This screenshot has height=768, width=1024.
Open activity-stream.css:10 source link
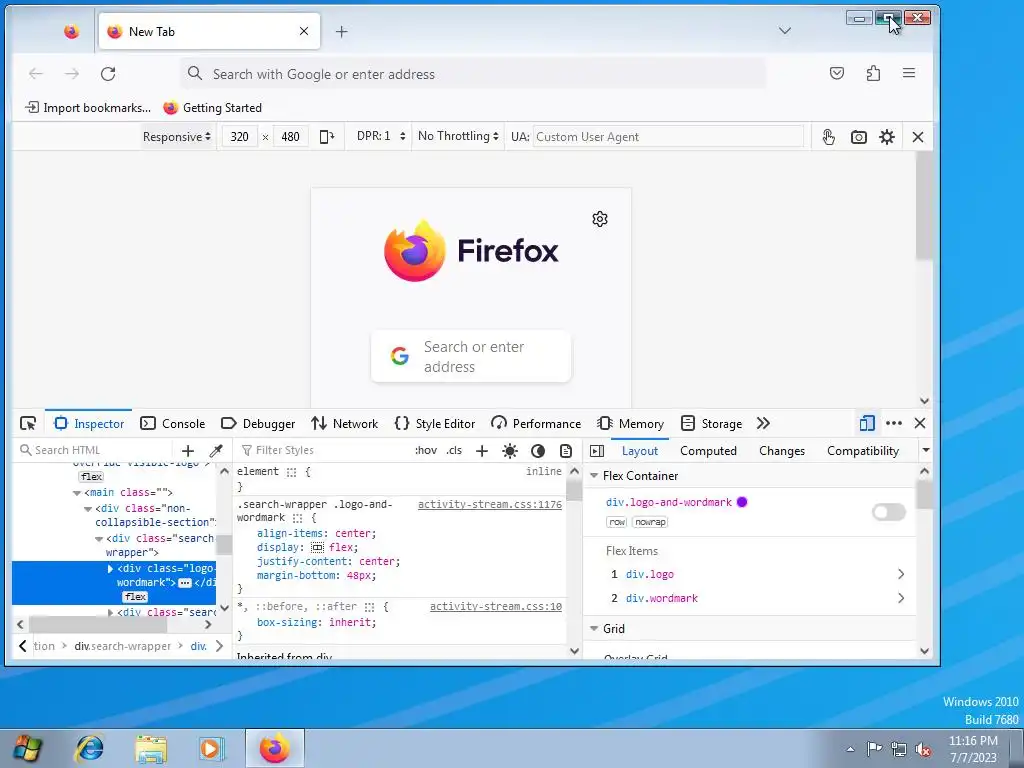click(x=496, y=607)
